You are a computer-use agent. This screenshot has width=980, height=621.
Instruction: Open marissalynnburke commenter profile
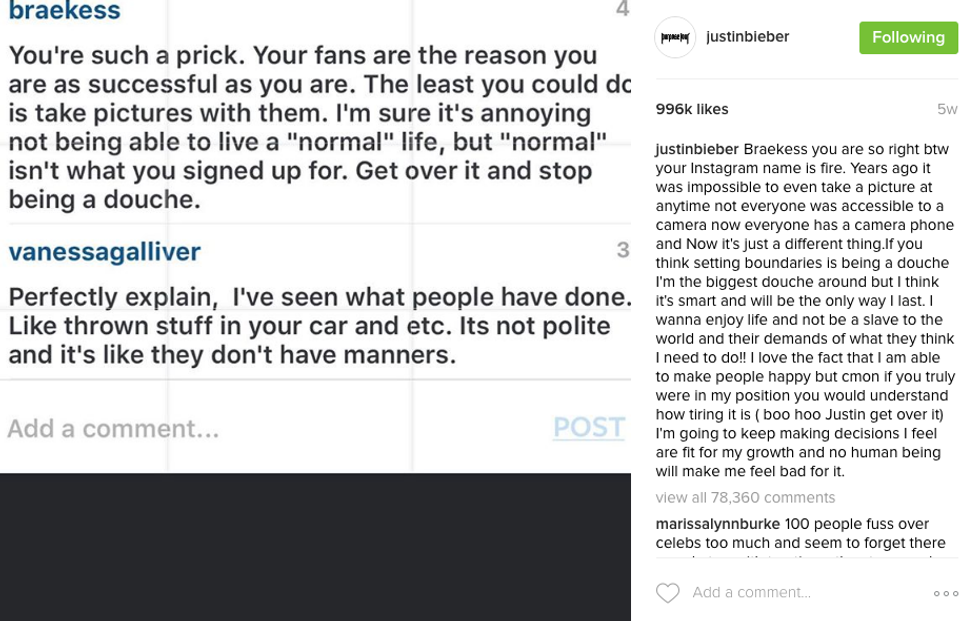coord(718,524)
